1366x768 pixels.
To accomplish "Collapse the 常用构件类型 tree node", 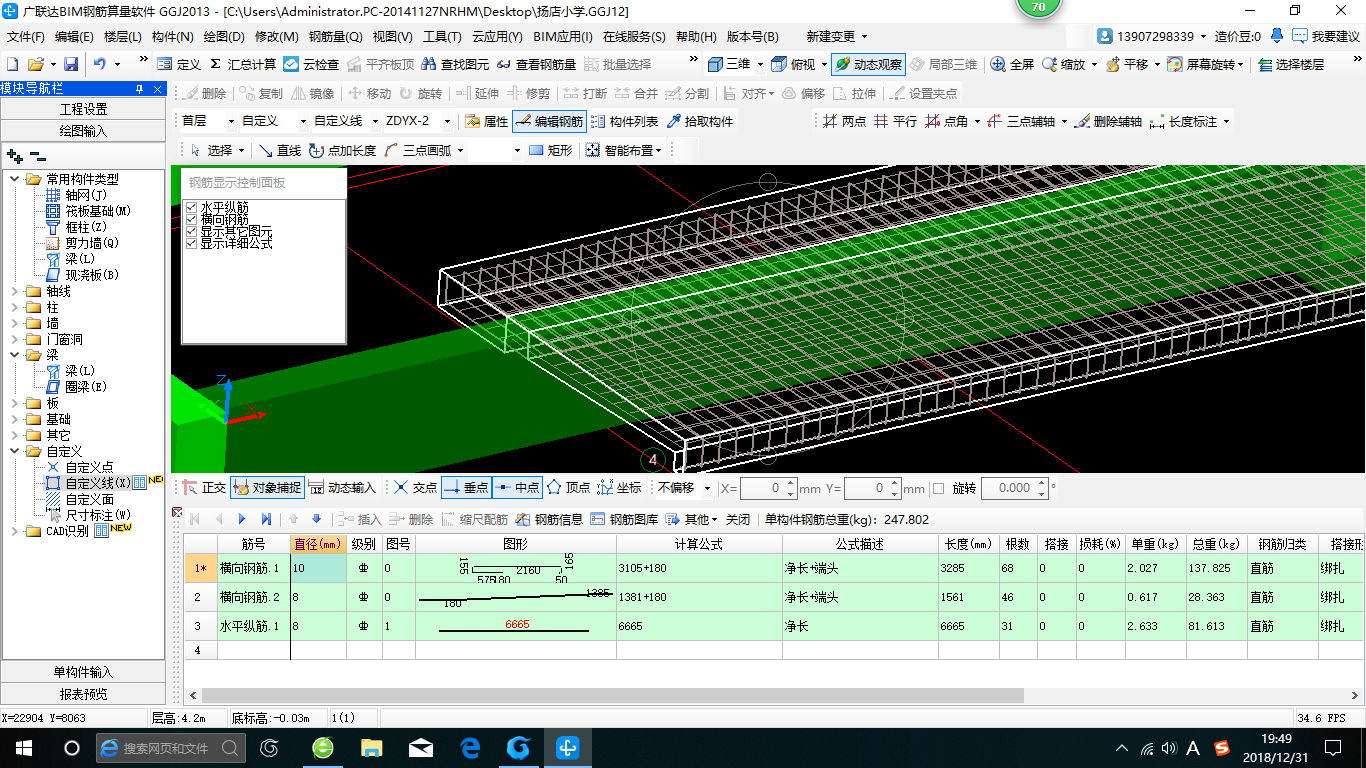I will pyautogui.click(x=13, y=179).
